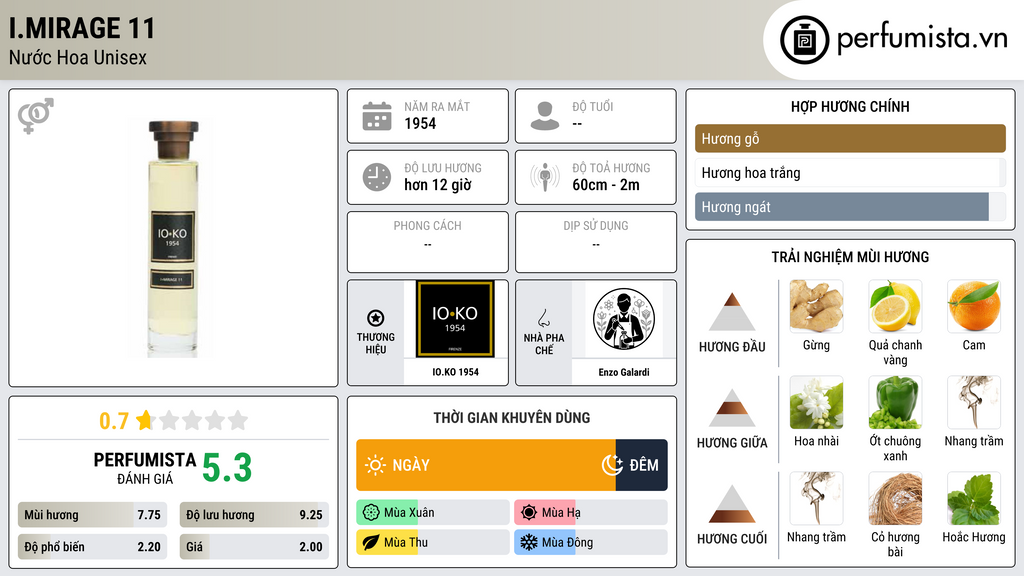Viewport: 1024px width, 576px height.
Task: Click the Hương ngát accord bar
Action: click(x=850, y=206)
